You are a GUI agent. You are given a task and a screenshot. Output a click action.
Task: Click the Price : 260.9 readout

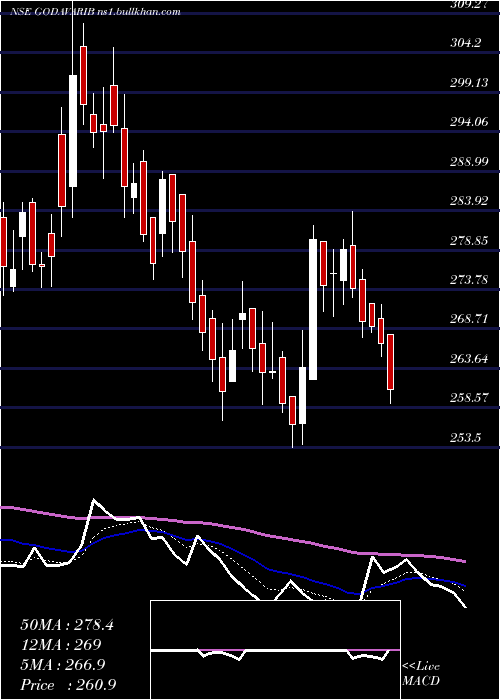(69, 684)
